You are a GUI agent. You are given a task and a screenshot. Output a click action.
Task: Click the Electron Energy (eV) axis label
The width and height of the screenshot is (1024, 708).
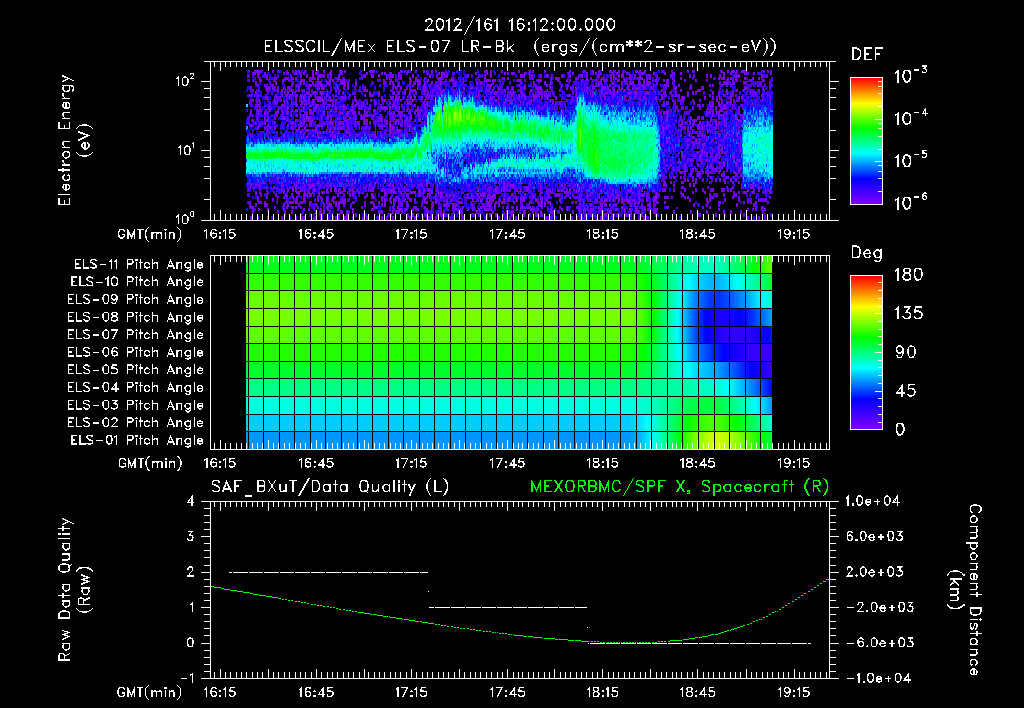click(74, 140)
